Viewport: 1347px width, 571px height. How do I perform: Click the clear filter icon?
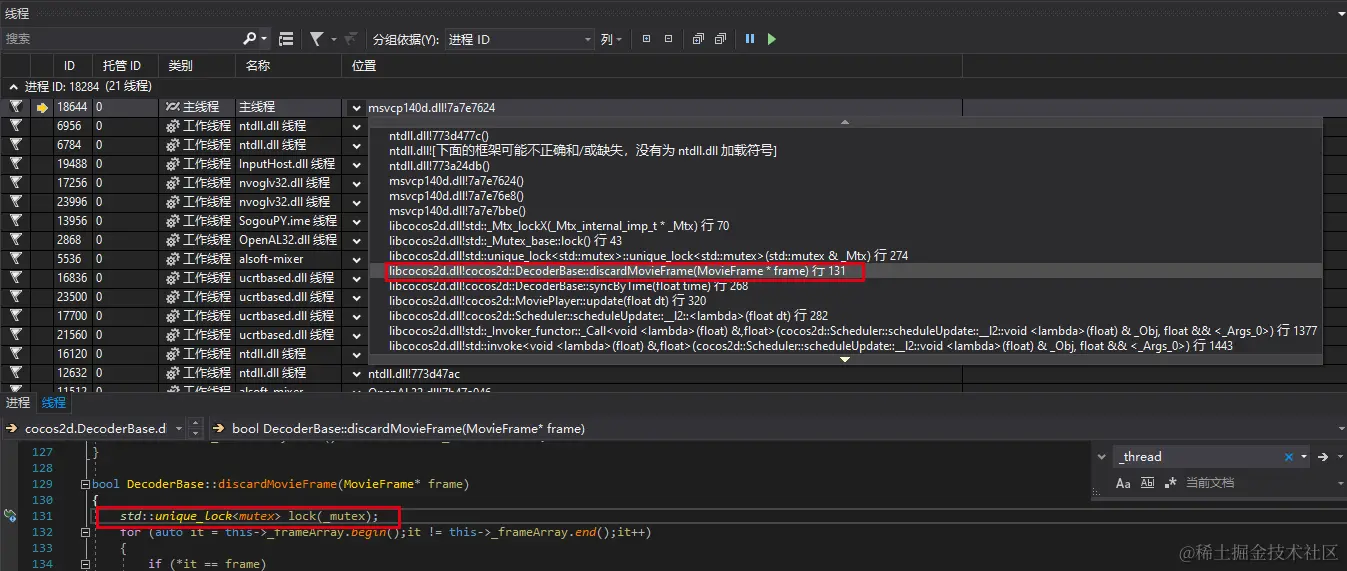pyautogui.click(x=351, y=39)
